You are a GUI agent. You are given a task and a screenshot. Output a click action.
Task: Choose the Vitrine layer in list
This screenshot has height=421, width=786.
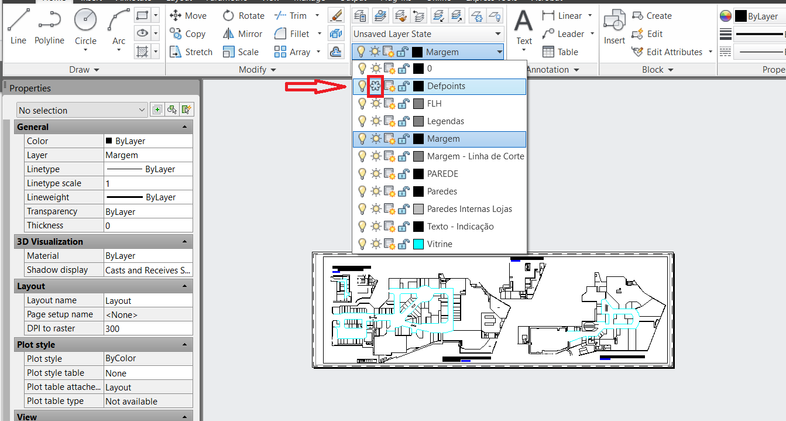tap(439, 244)
